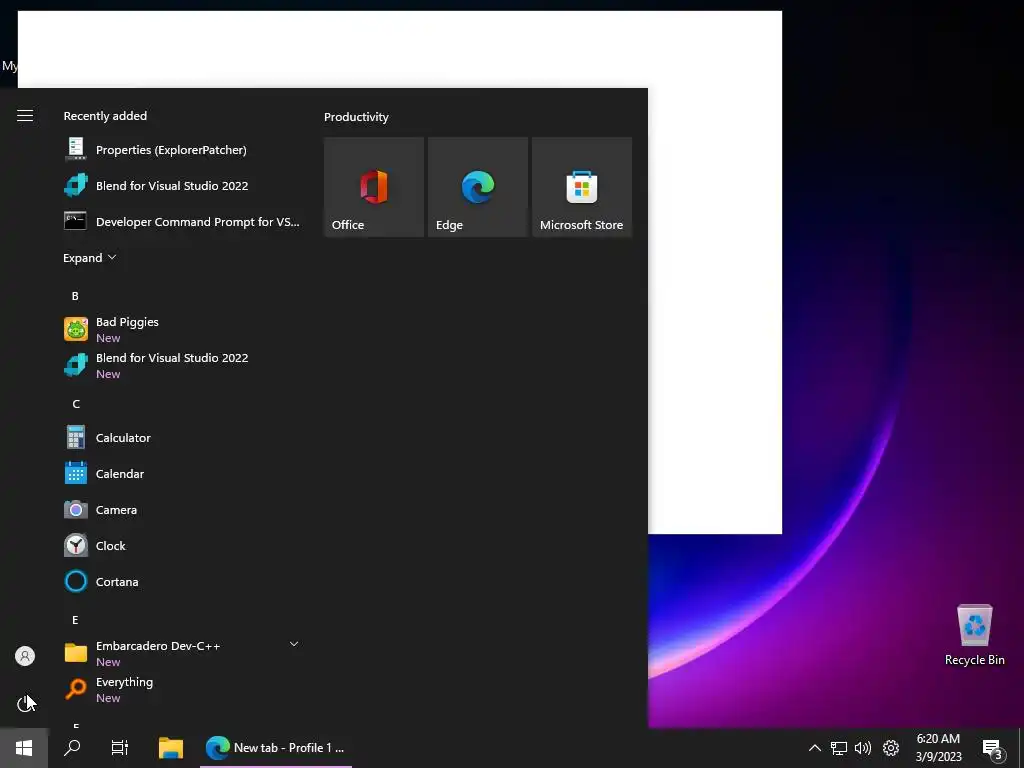
Task: Expand the Recently added list
Action: coord(89,258)
